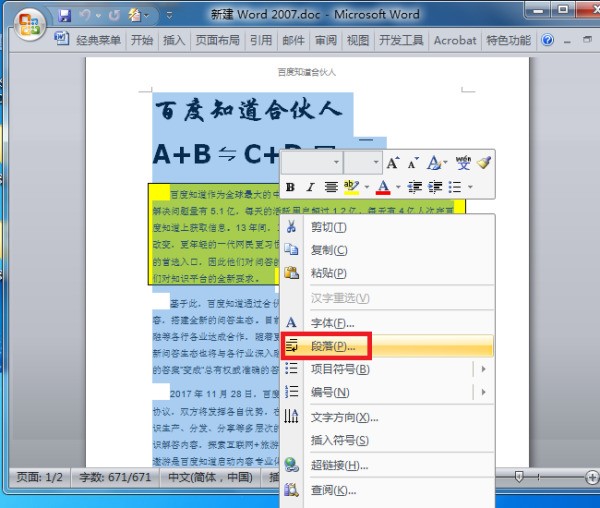Apply the red font color swatch
Image resolution: width=600 pixels, height=508 pixels.
[382, 187]
